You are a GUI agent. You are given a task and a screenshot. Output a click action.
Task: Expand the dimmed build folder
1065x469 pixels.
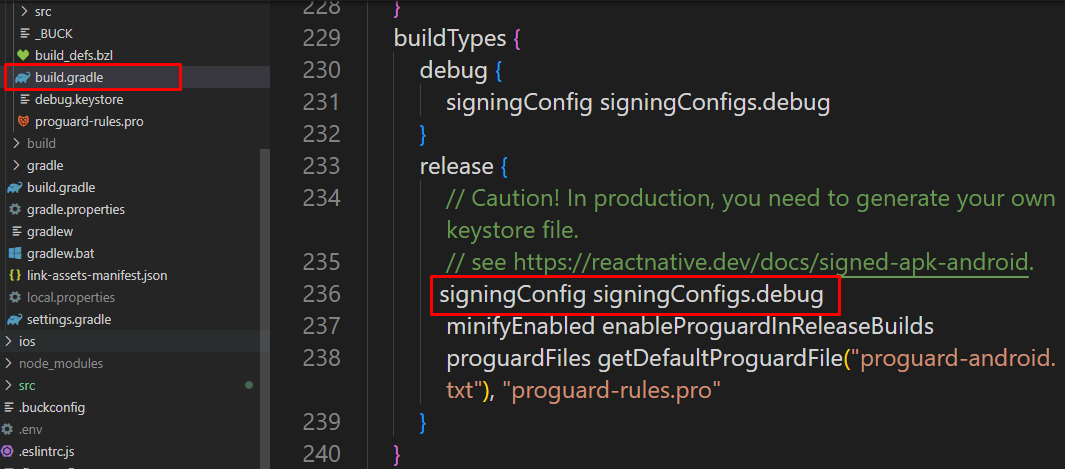coord(16,143)
